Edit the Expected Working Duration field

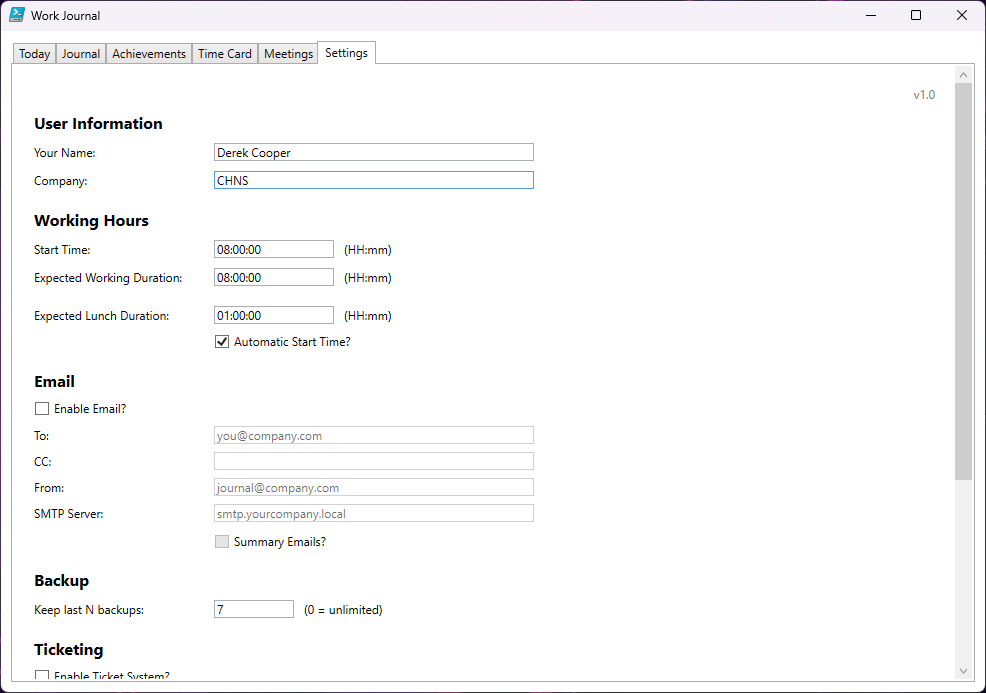[x=273, y=277]
